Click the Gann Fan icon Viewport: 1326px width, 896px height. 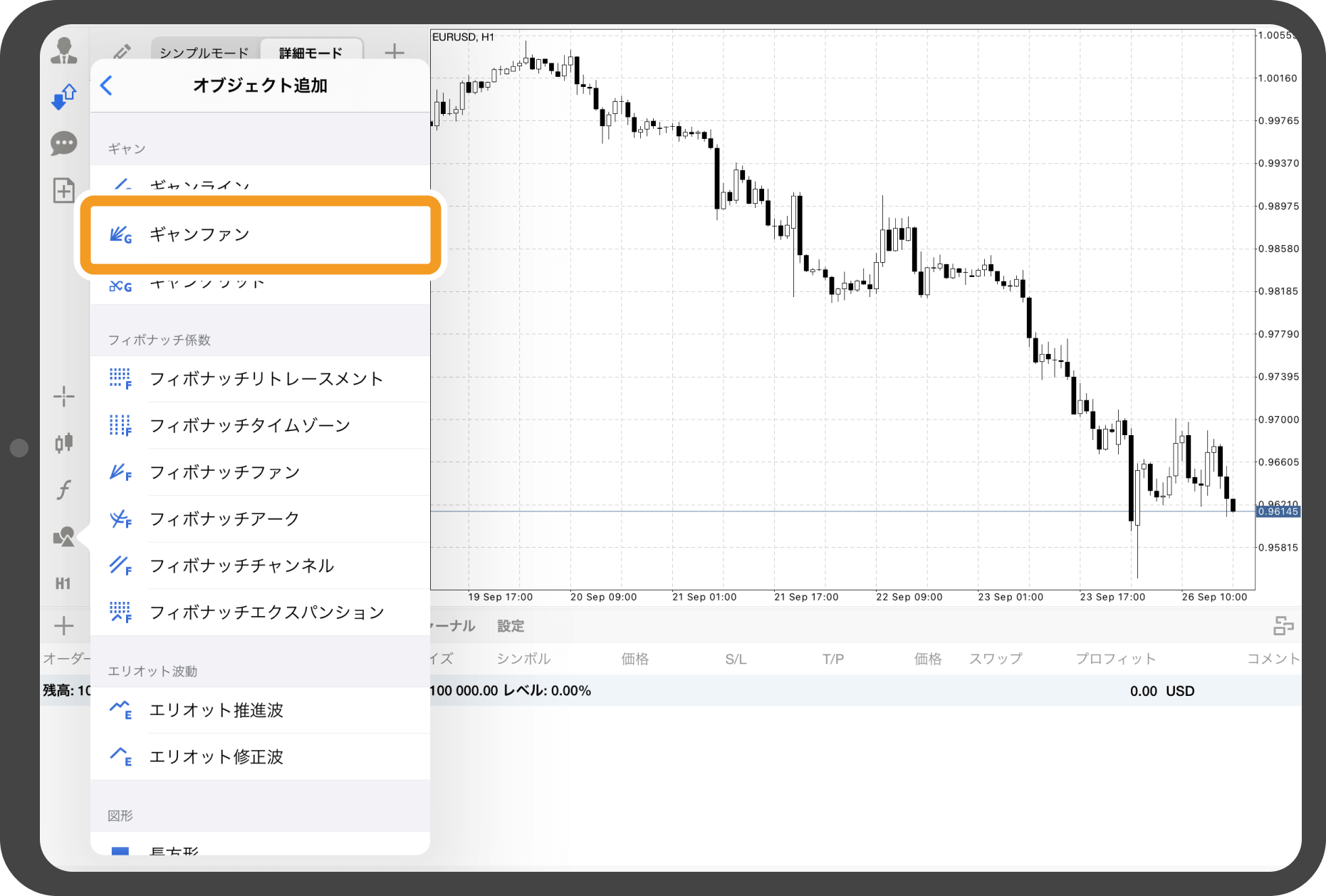click(x=120, y=234)
